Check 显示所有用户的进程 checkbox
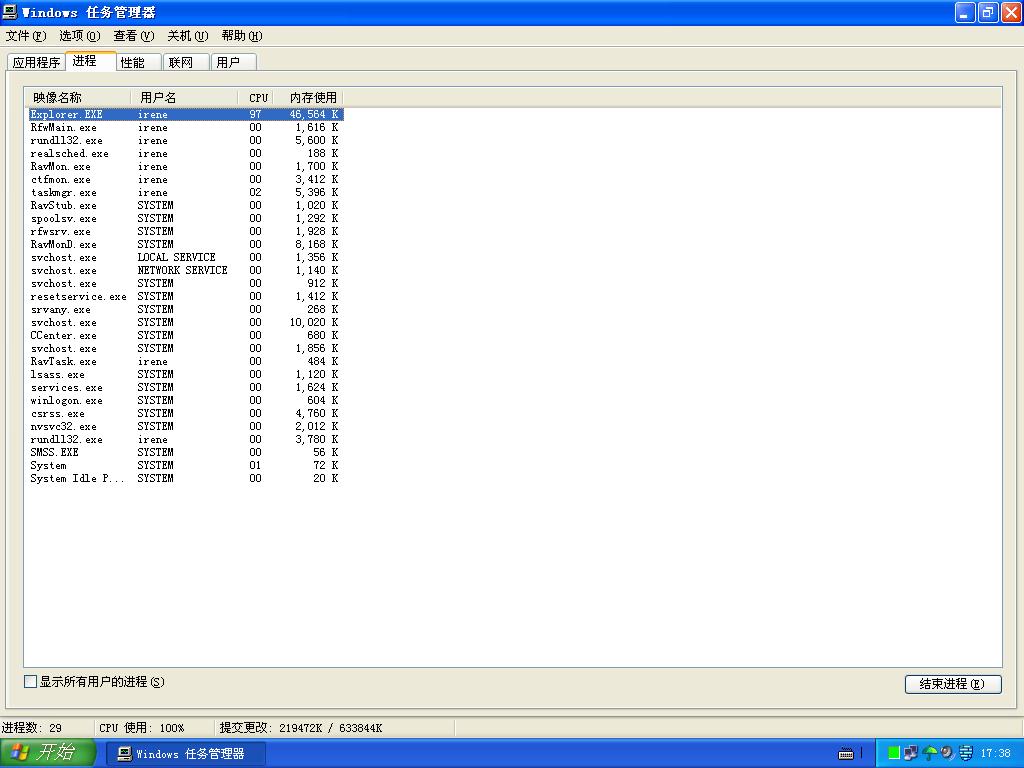This screenshot has height=768, width=1024. 30,682
